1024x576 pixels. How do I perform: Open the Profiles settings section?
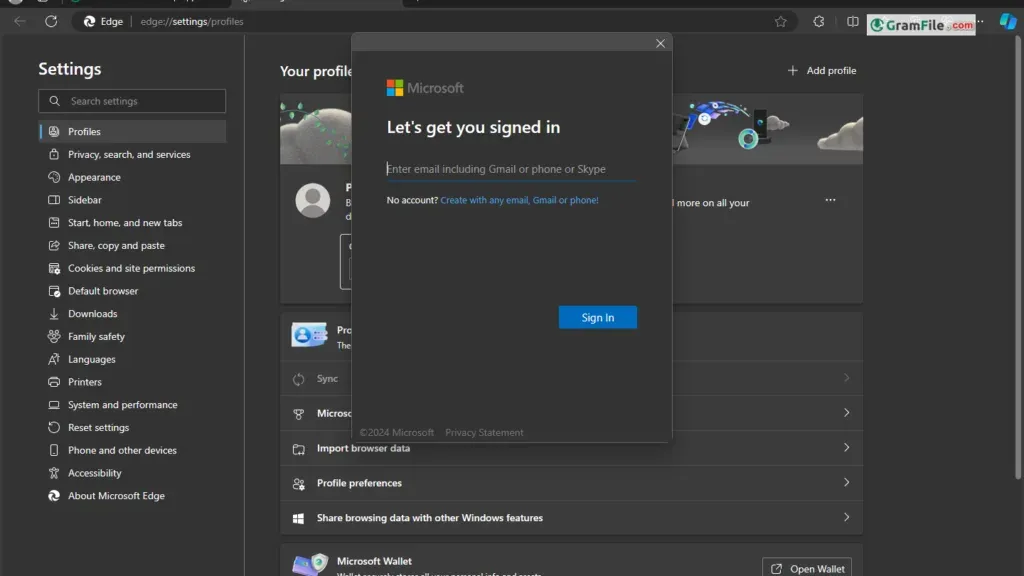point(133,131)
